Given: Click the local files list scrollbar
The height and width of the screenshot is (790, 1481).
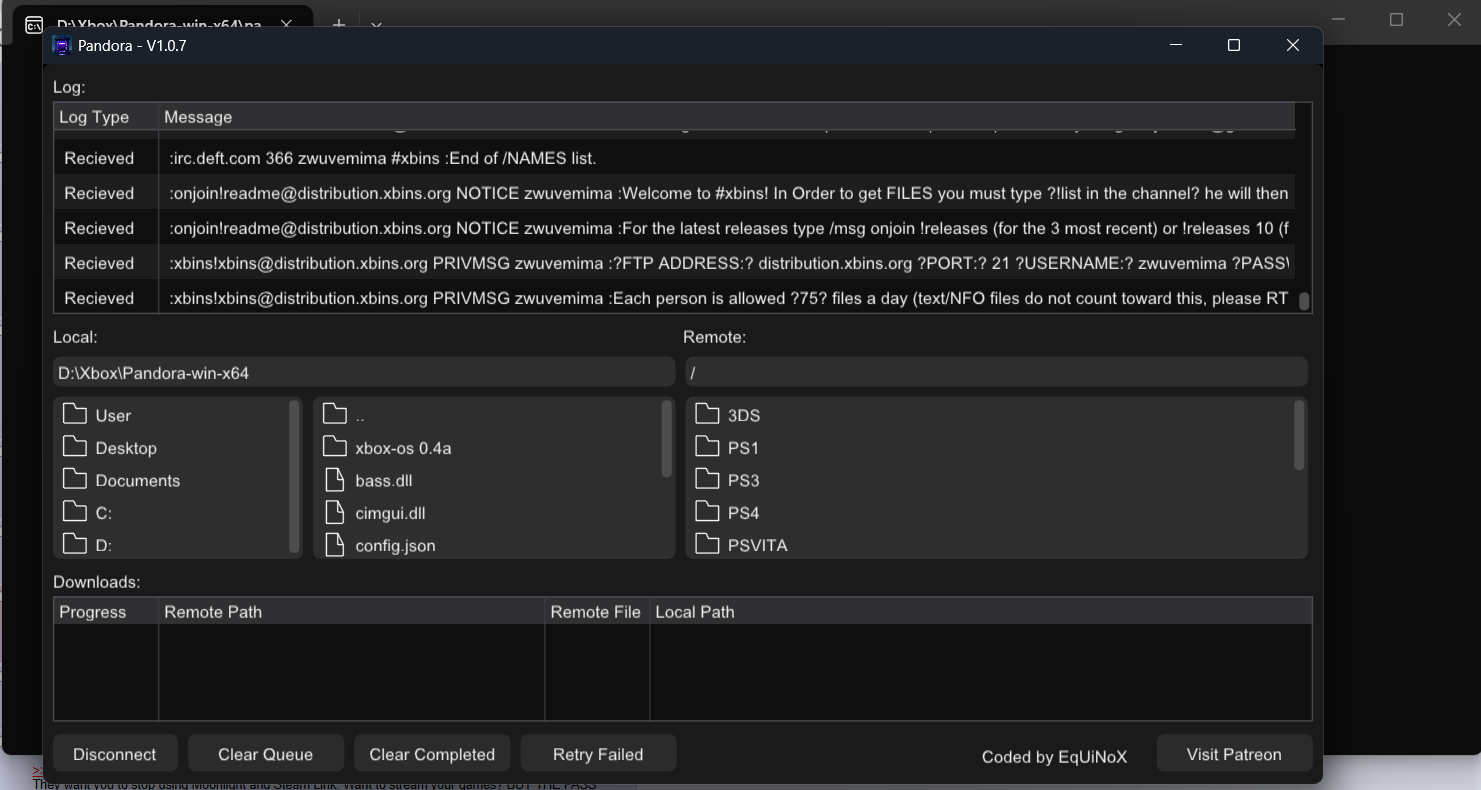Looking at the screenshot, I should [667, 438].
